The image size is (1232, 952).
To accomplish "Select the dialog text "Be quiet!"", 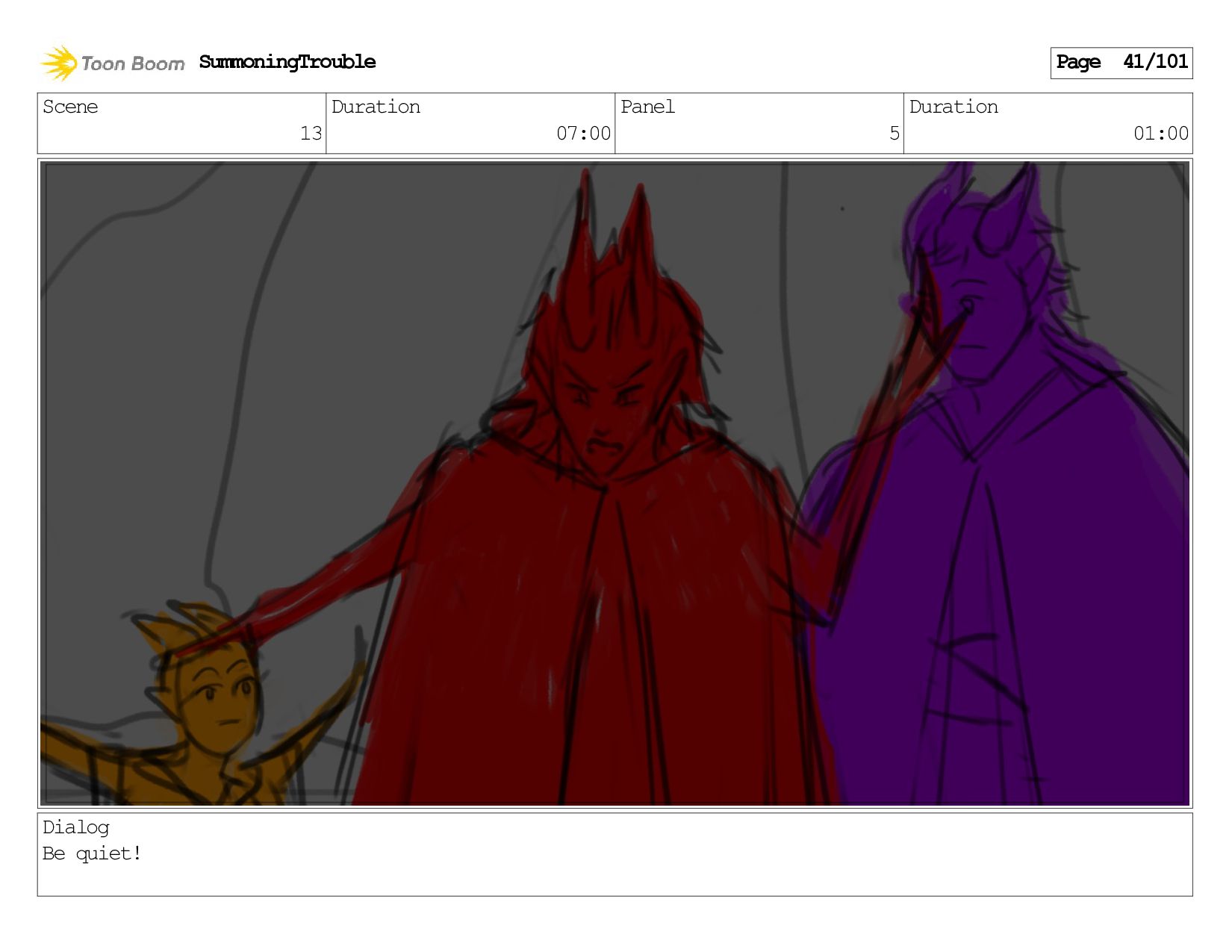I will 92,853.
